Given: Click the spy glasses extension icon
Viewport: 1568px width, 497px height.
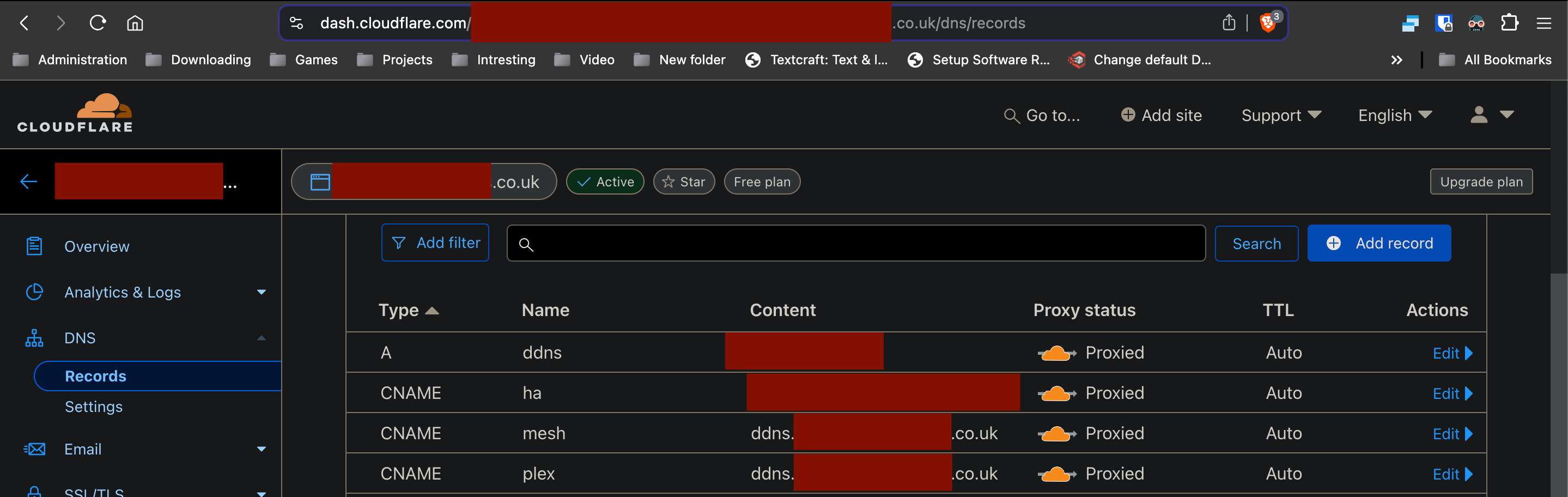Looking at the screenshot, I should click(x=1476, y=23).
